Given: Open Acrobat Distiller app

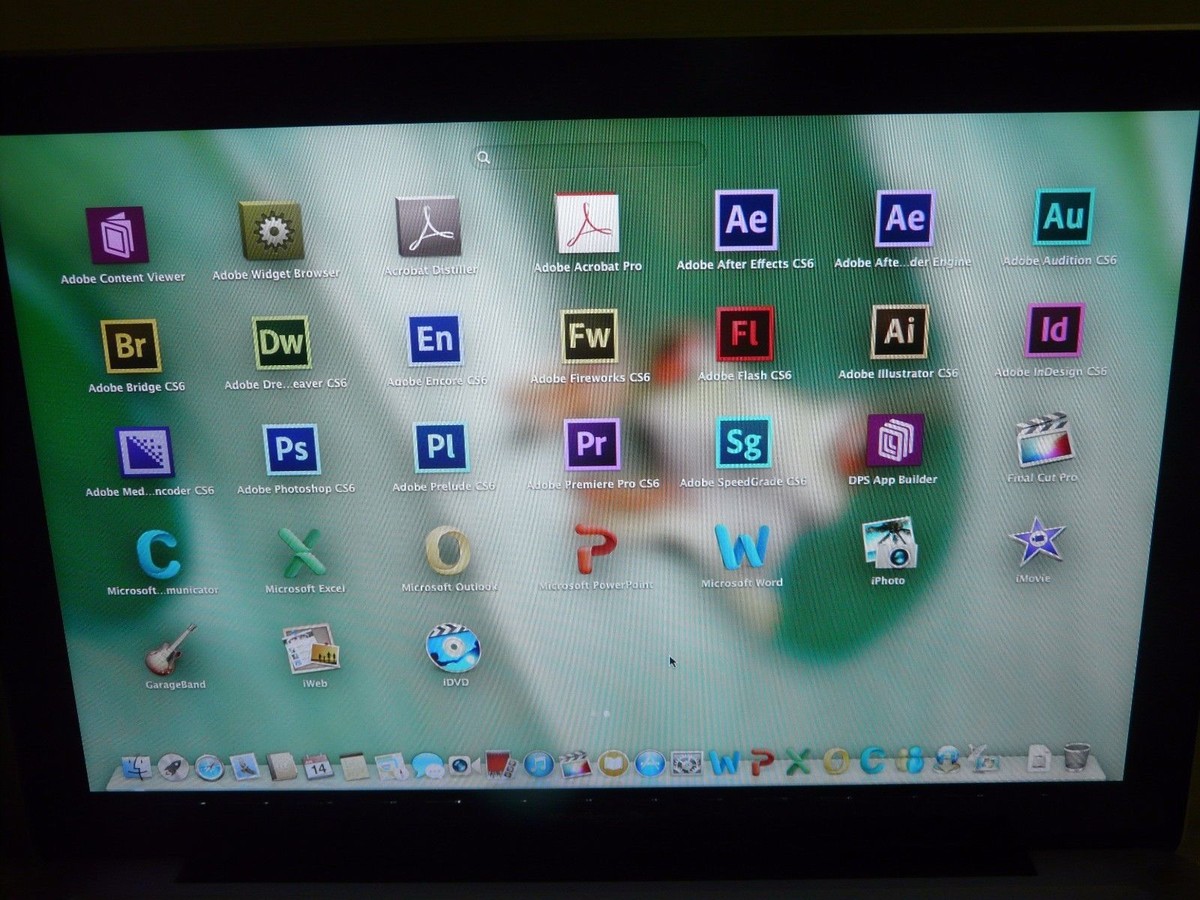Looking at the screenshot, I should click(428, 227).
